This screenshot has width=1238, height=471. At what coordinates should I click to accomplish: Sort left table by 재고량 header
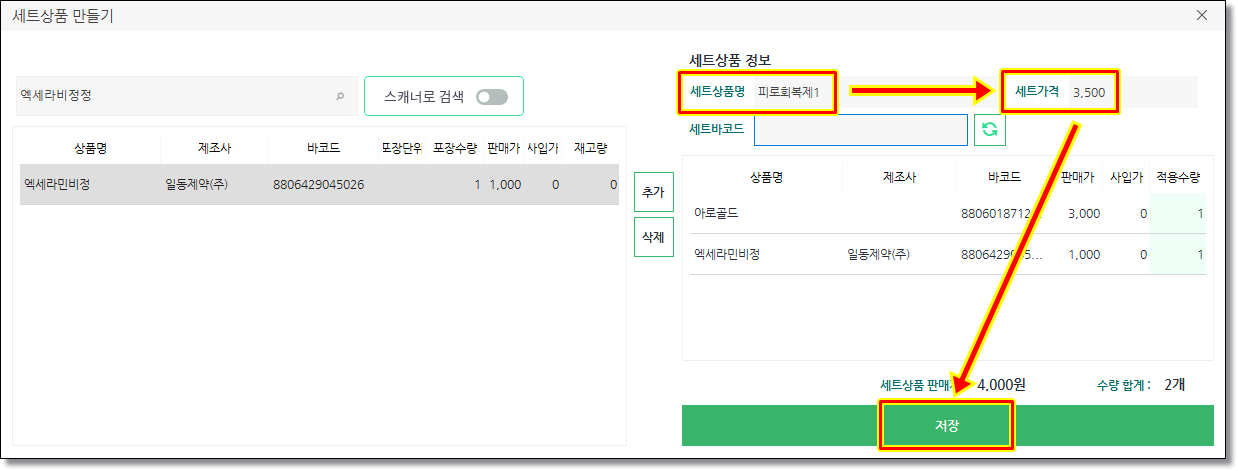(593, 148)
